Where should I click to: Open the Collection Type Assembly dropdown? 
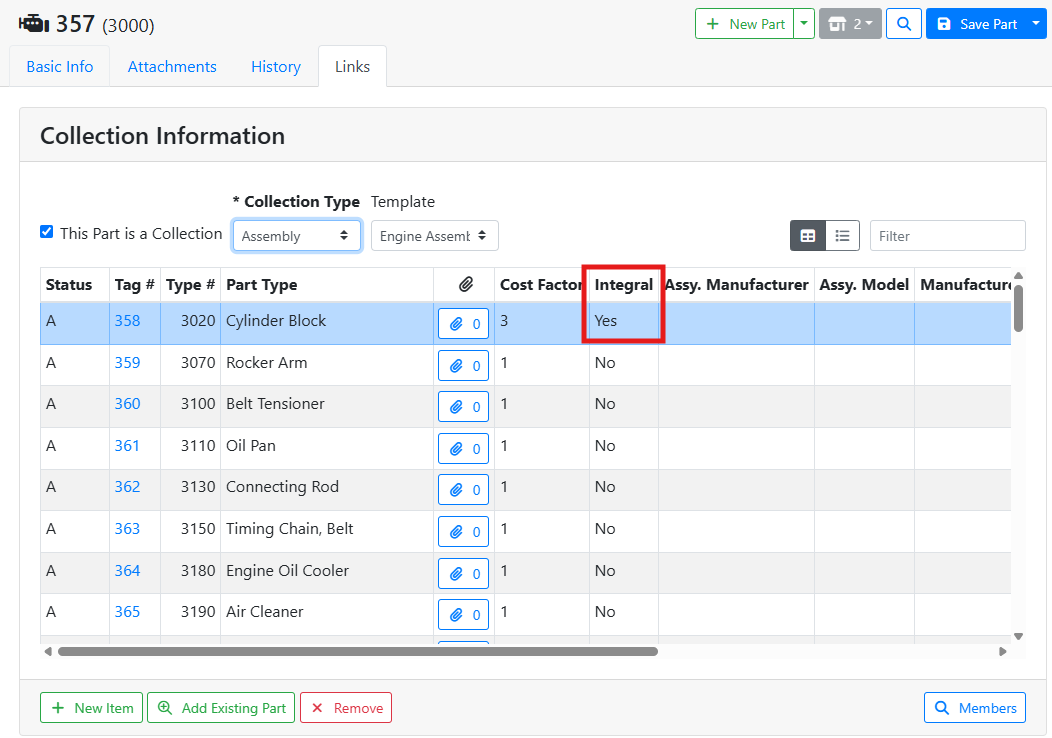coord(296,236)
